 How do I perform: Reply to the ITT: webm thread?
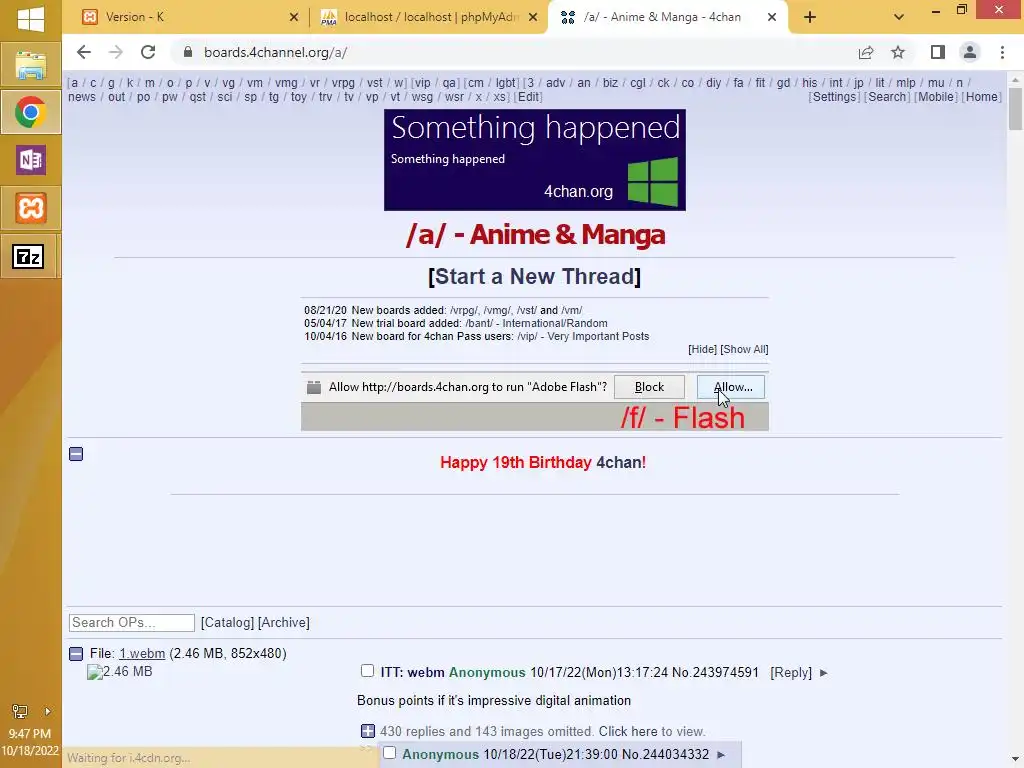pos(791,673)
